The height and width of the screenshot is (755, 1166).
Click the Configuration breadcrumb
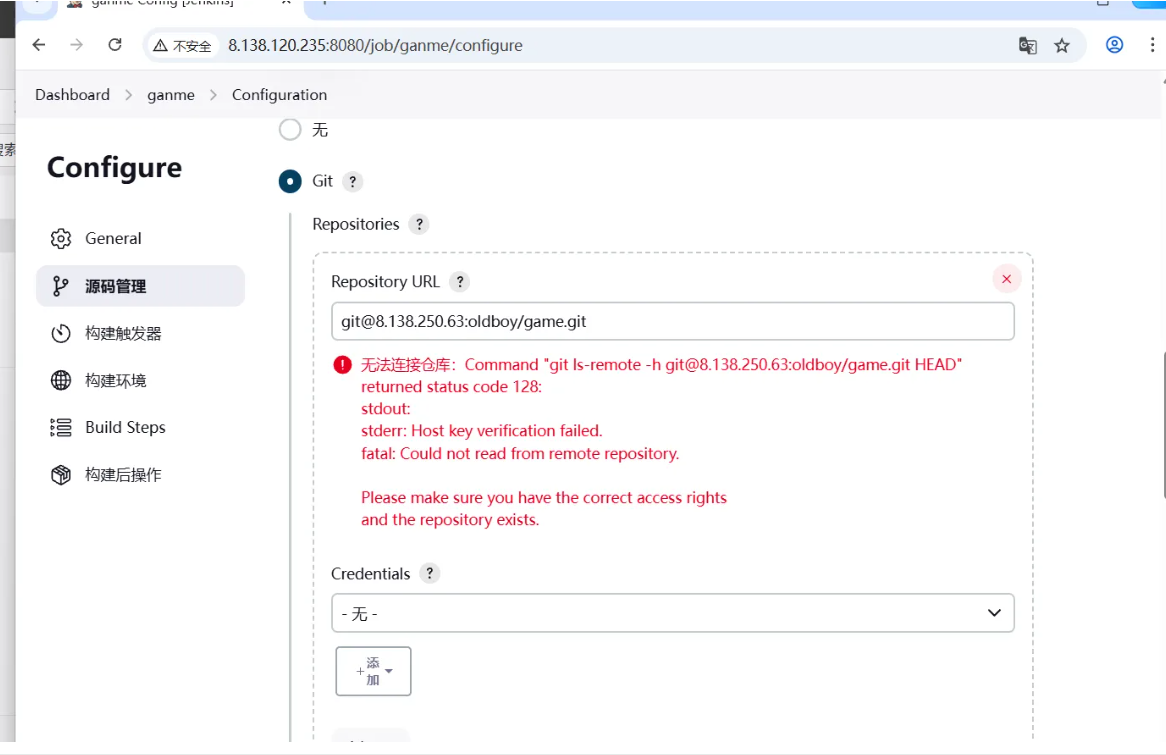280,95
